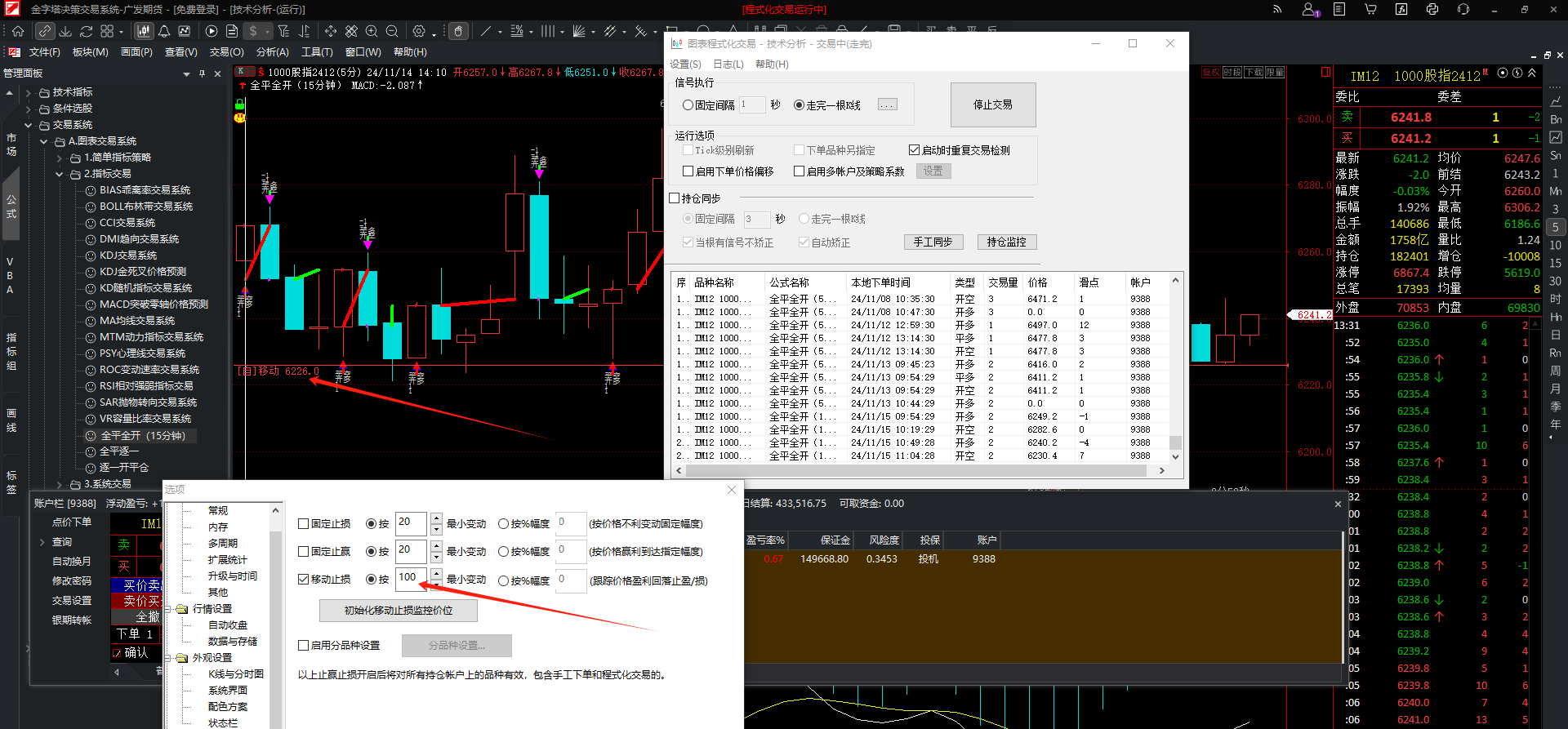
Task: Expand the 条件选股 tree node
Action: click(28, 109)
